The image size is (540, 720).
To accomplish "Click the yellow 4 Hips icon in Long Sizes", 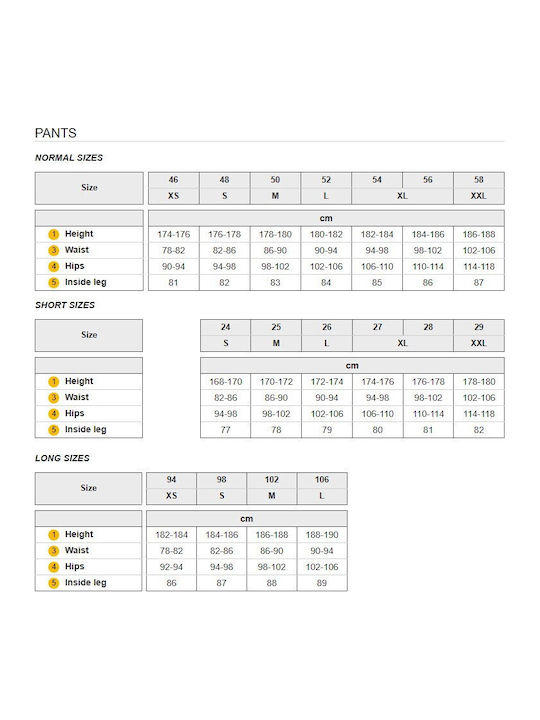I will (54, 567).
